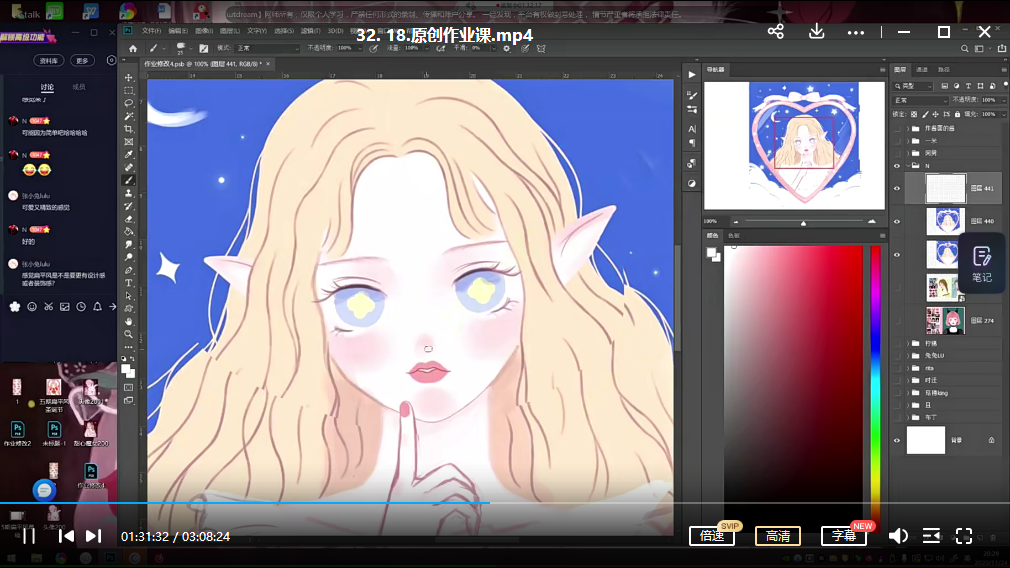The image size is (1010, 568).
Task: Select the Zoom tool
Action: (x=129, y=334)
